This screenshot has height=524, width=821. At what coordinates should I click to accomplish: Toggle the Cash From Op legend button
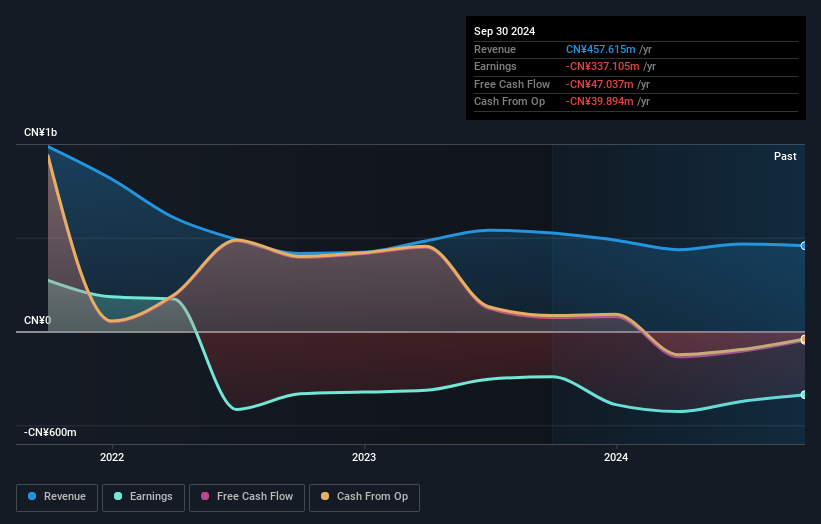point(364,497)
